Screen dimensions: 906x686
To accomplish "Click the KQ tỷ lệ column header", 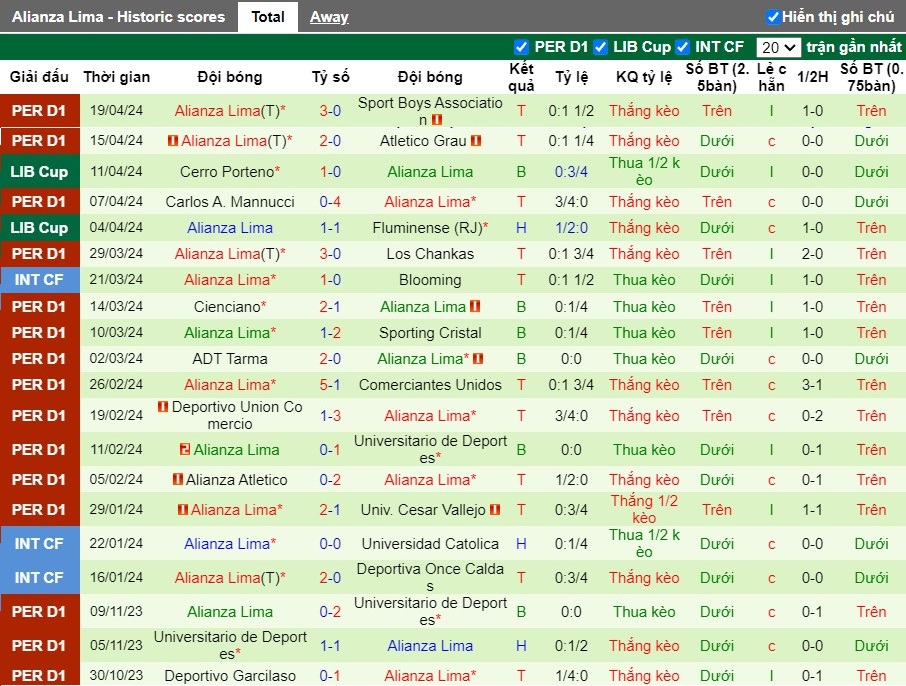I will [644, 77].
